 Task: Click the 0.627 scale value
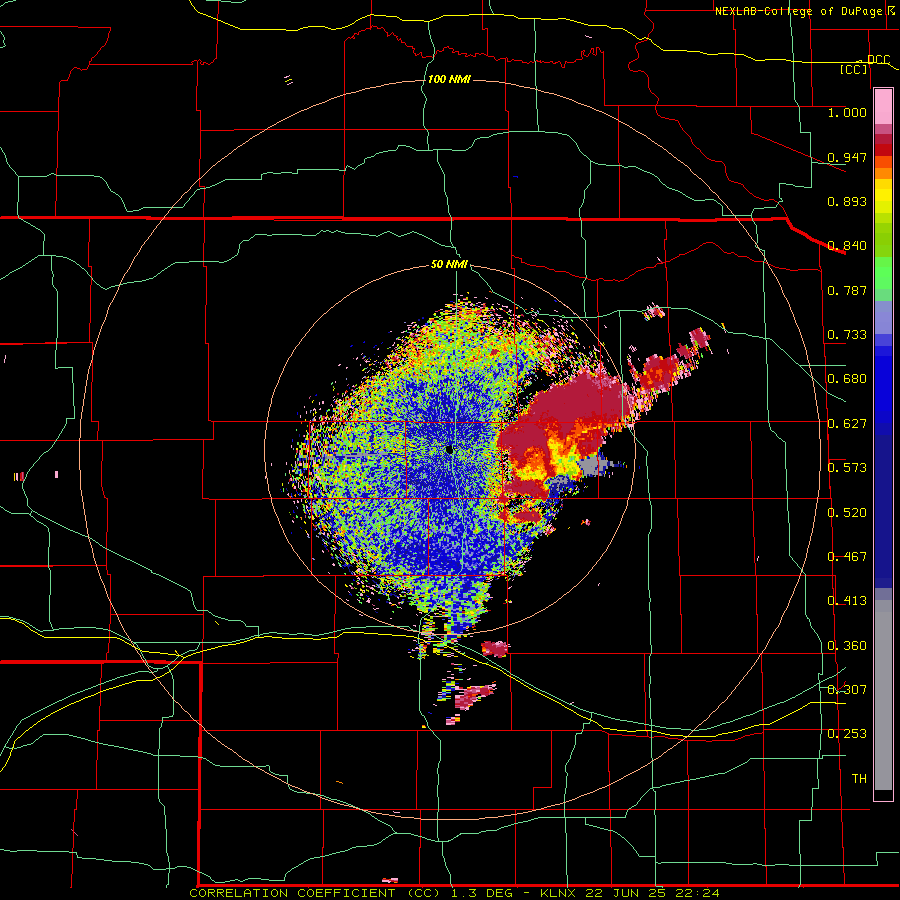tap(847, 424)
